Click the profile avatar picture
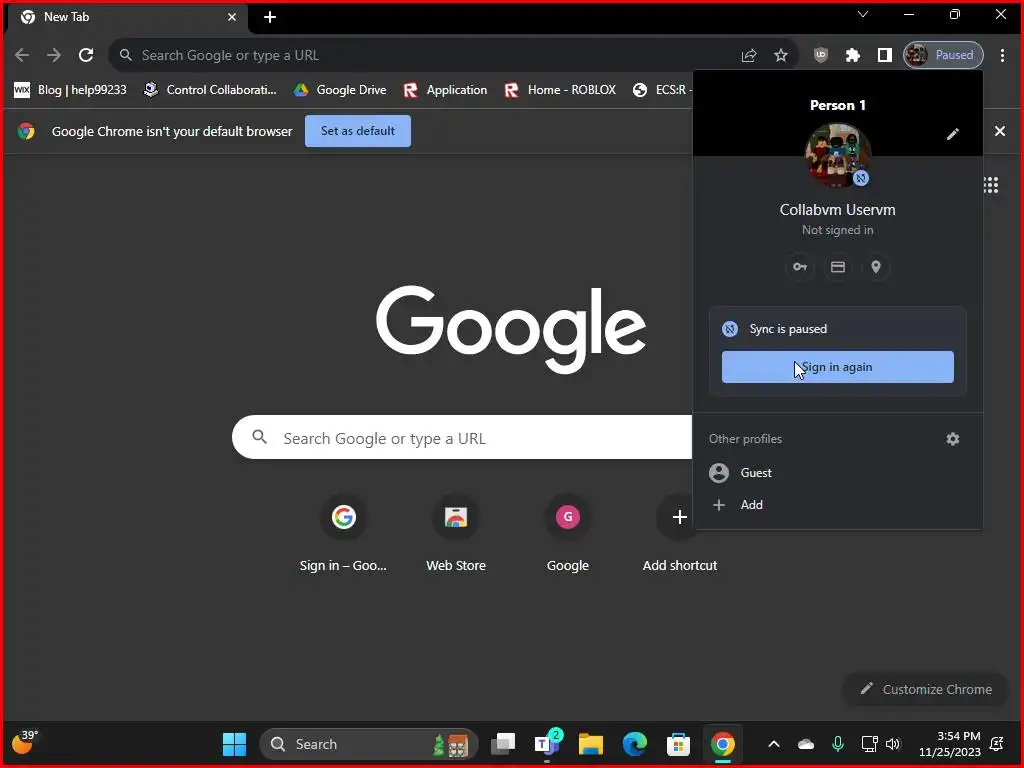1024x768 pixels. click(837, 155)
